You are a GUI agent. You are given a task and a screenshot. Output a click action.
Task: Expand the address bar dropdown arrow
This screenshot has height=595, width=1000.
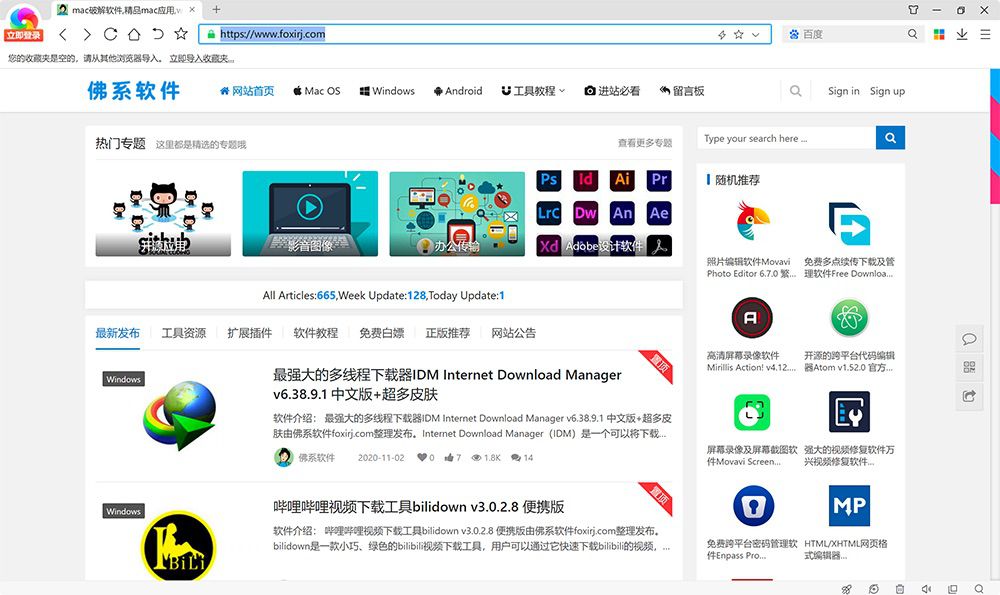[756, 34]
